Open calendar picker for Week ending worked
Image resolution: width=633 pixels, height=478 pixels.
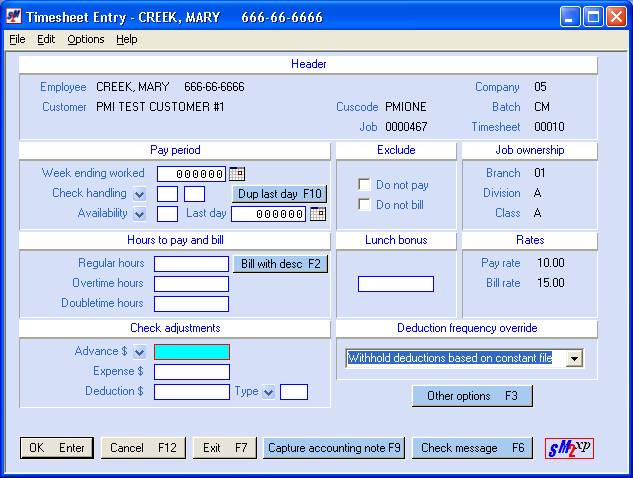[237, 174]
